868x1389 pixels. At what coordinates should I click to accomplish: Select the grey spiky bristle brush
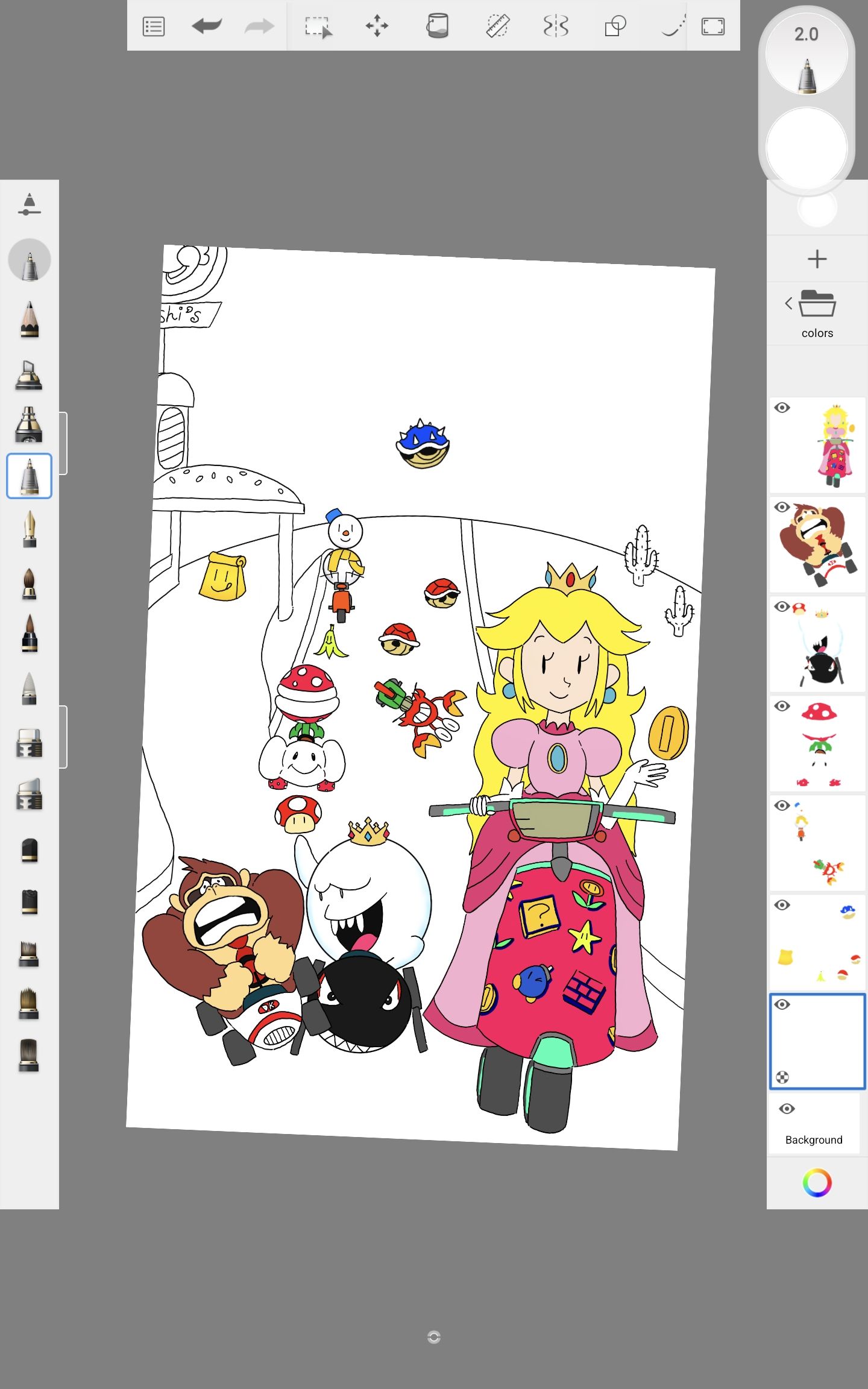pos(30,954)
